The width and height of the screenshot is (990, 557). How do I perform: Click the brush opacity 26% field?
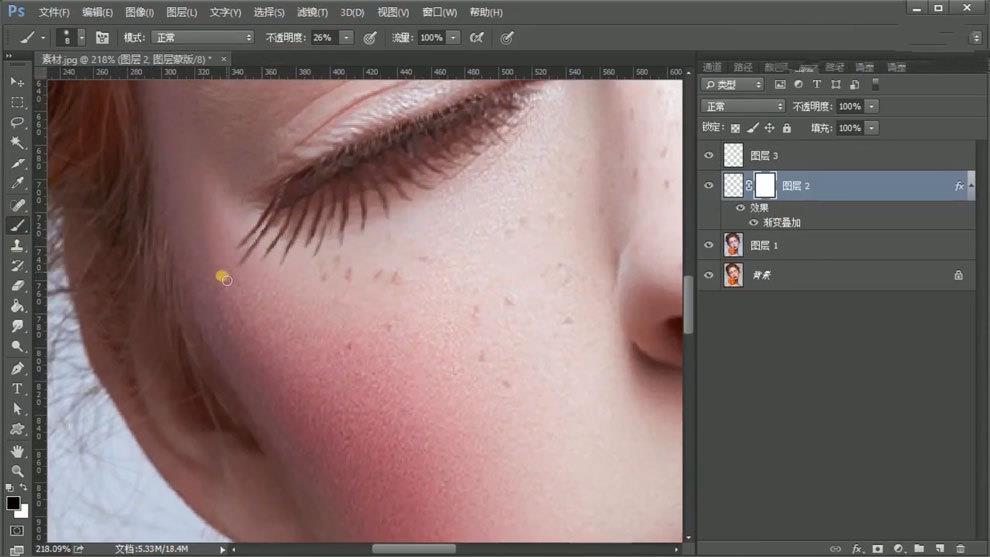(x=323, y=37)
